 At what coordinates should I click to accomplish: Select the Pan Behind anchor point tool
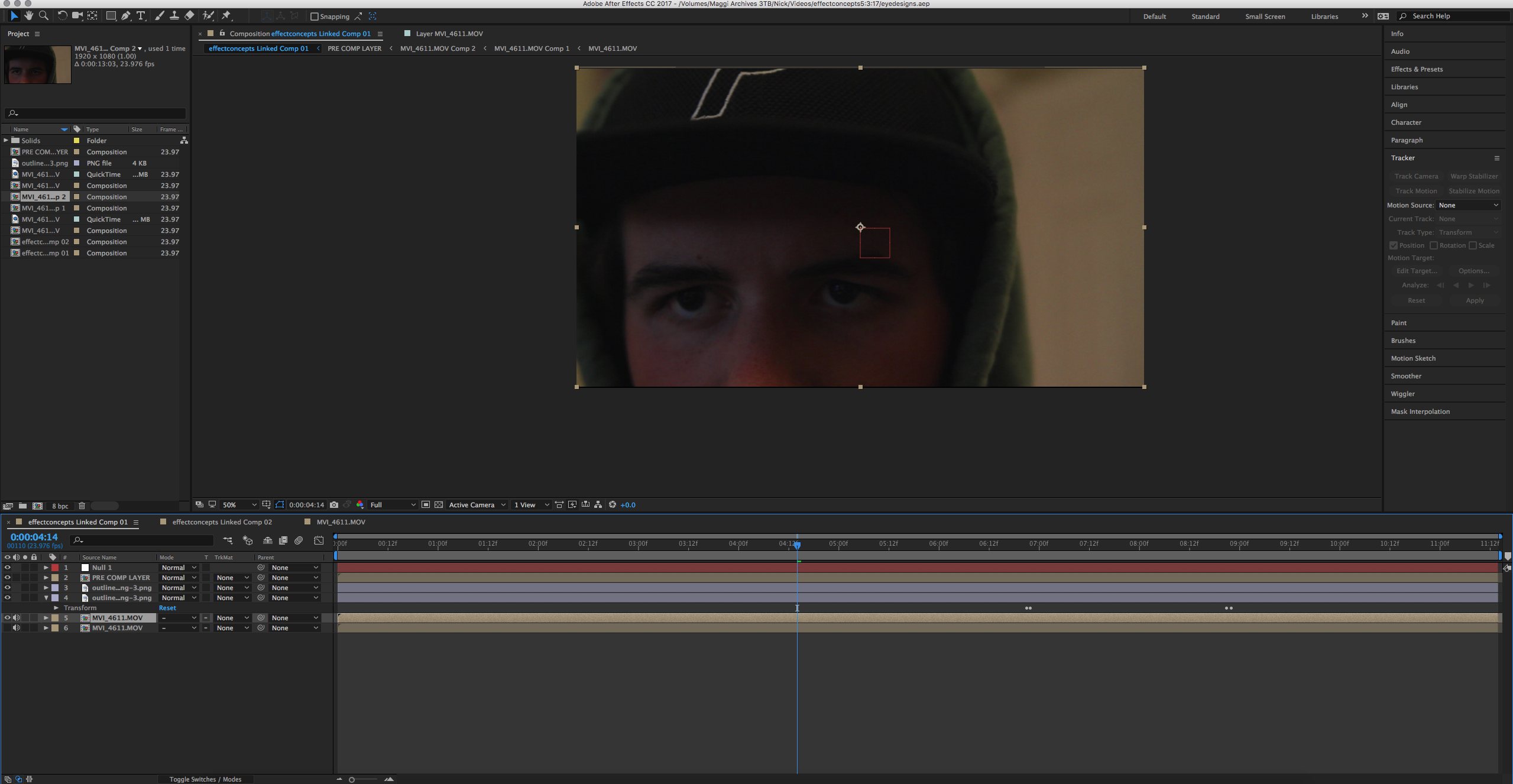pyautogui.click(x=93, y=16)
